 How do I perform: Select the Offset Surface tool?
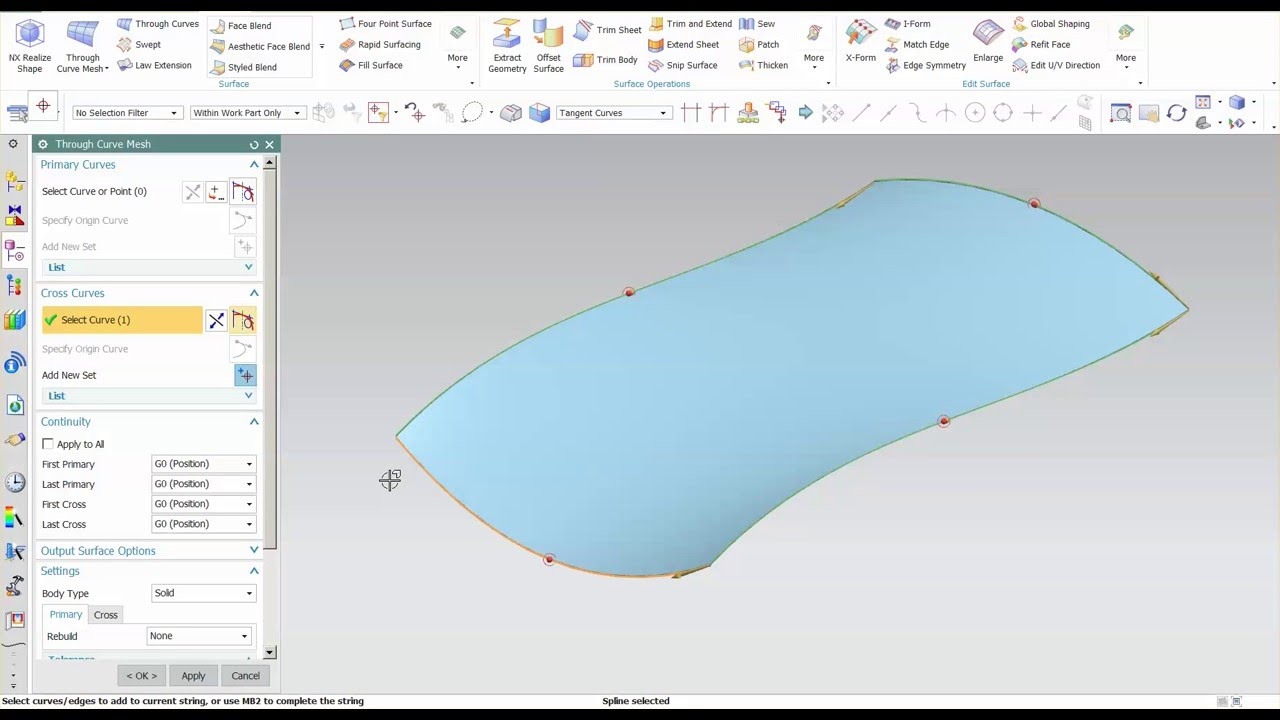(548, 46)
